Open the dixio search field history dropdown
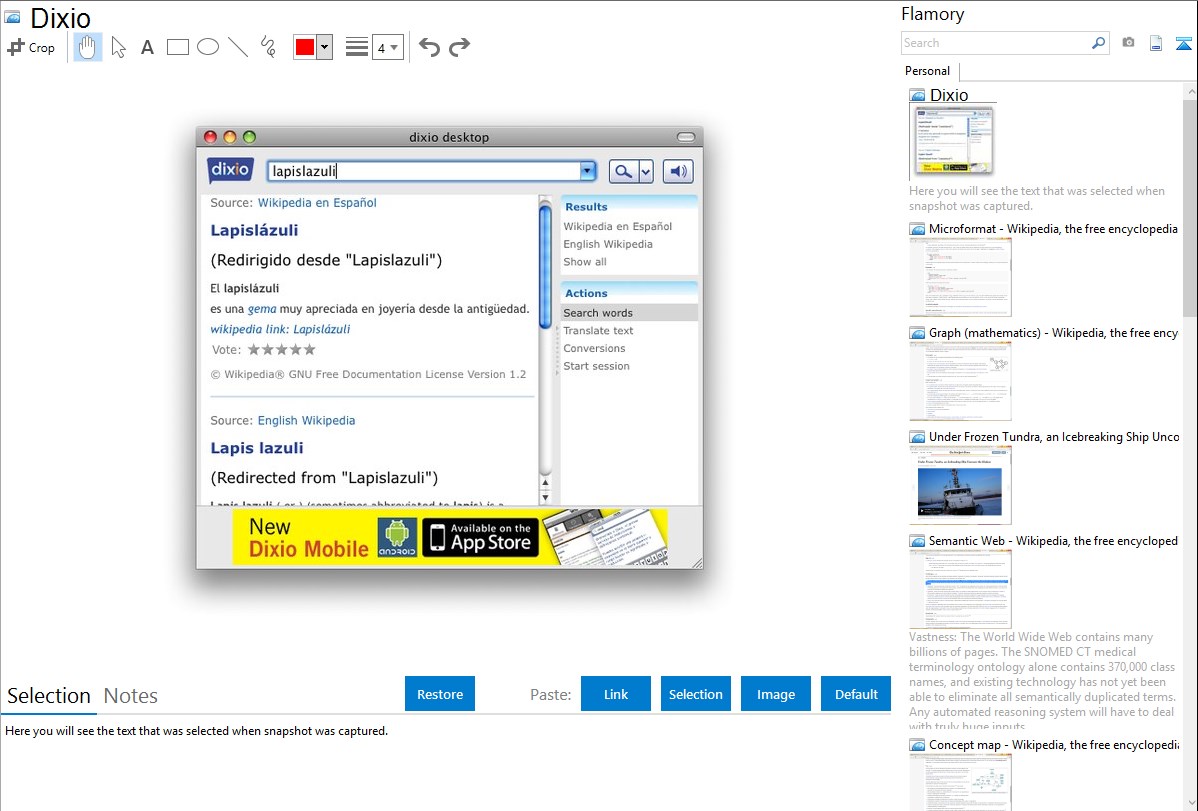This screenshot has width=1198, height=811. pos(588,171)
